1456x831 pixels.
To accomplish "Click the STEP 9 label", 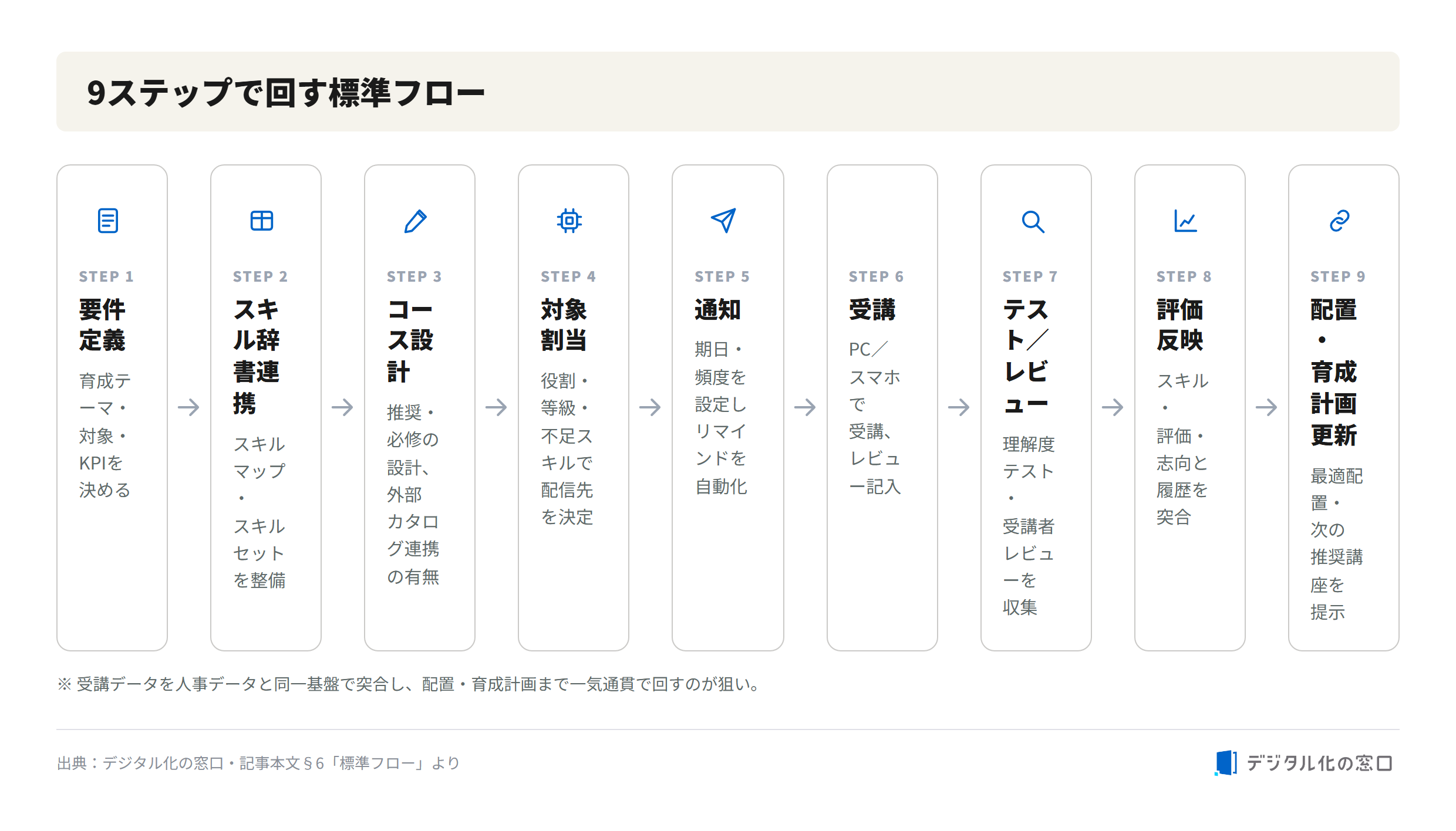I will coord(1338,276).
